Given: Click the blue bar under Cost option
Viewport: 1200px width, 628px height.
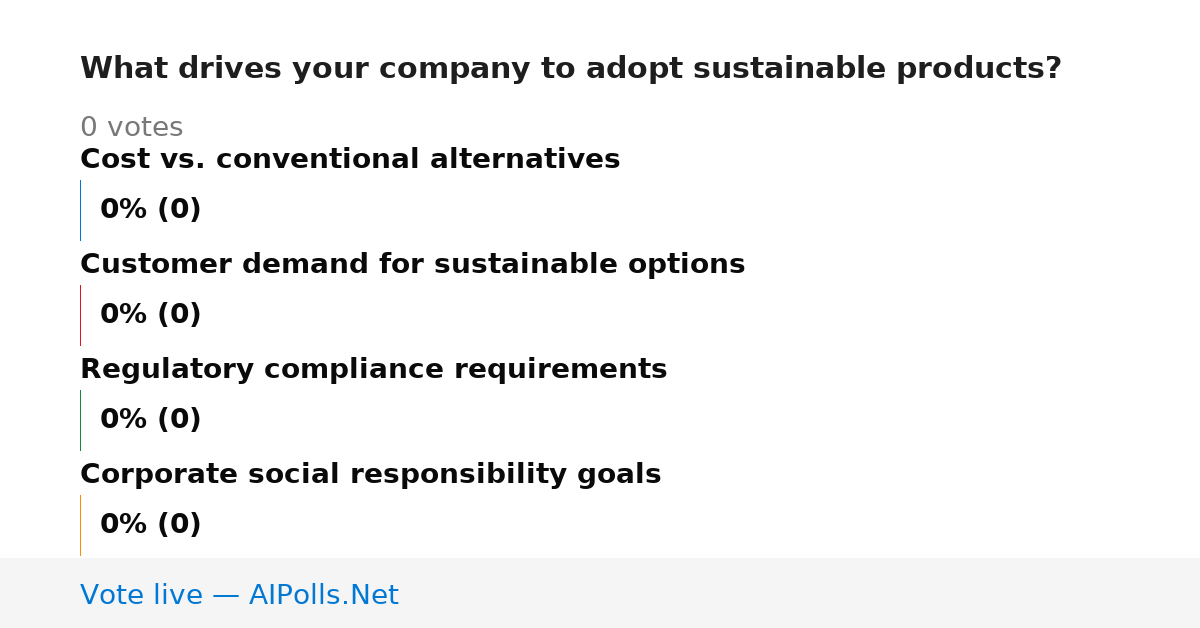Looking at the screenshot, I should [x=80, y=210].
